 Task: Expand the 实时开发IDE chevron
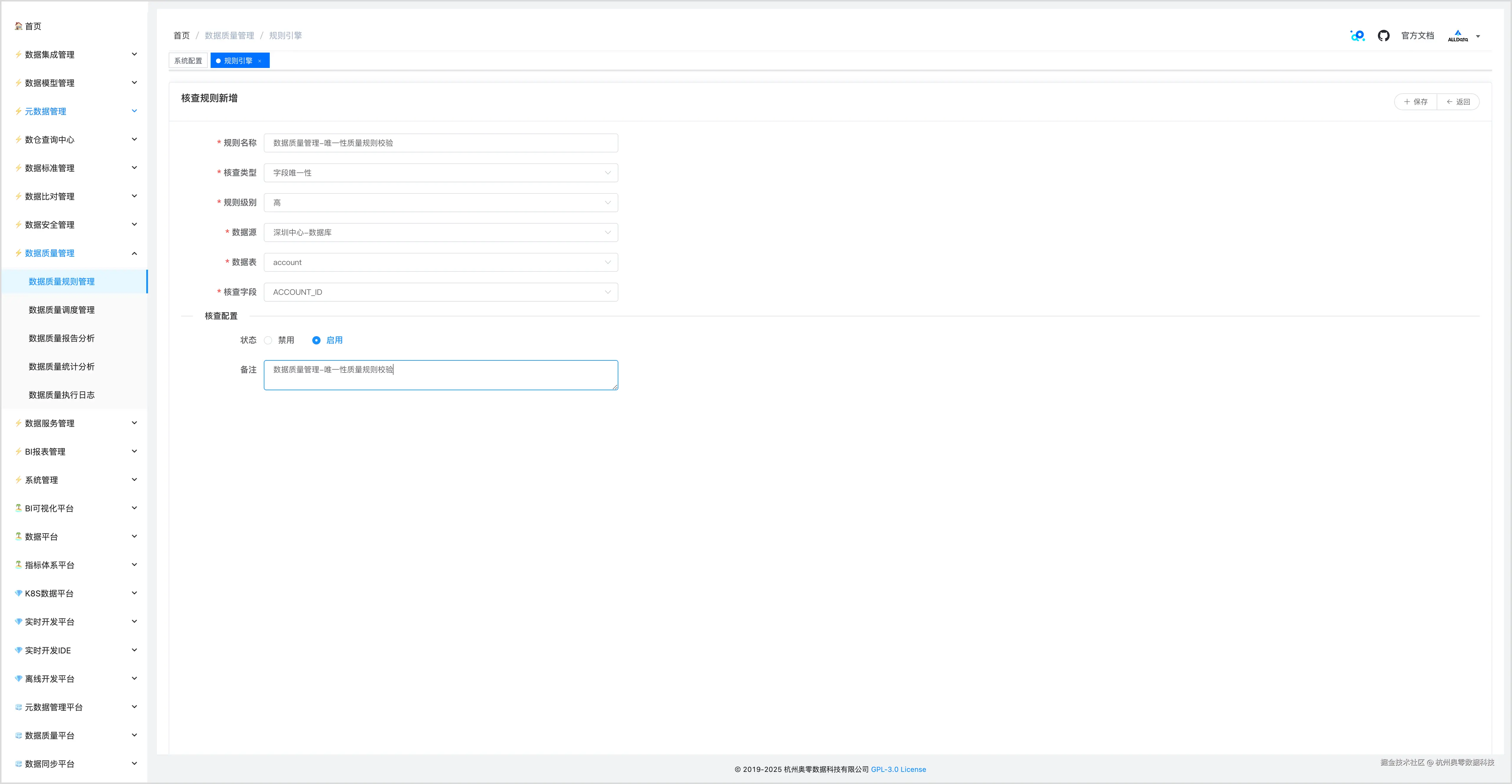point(134,650)
